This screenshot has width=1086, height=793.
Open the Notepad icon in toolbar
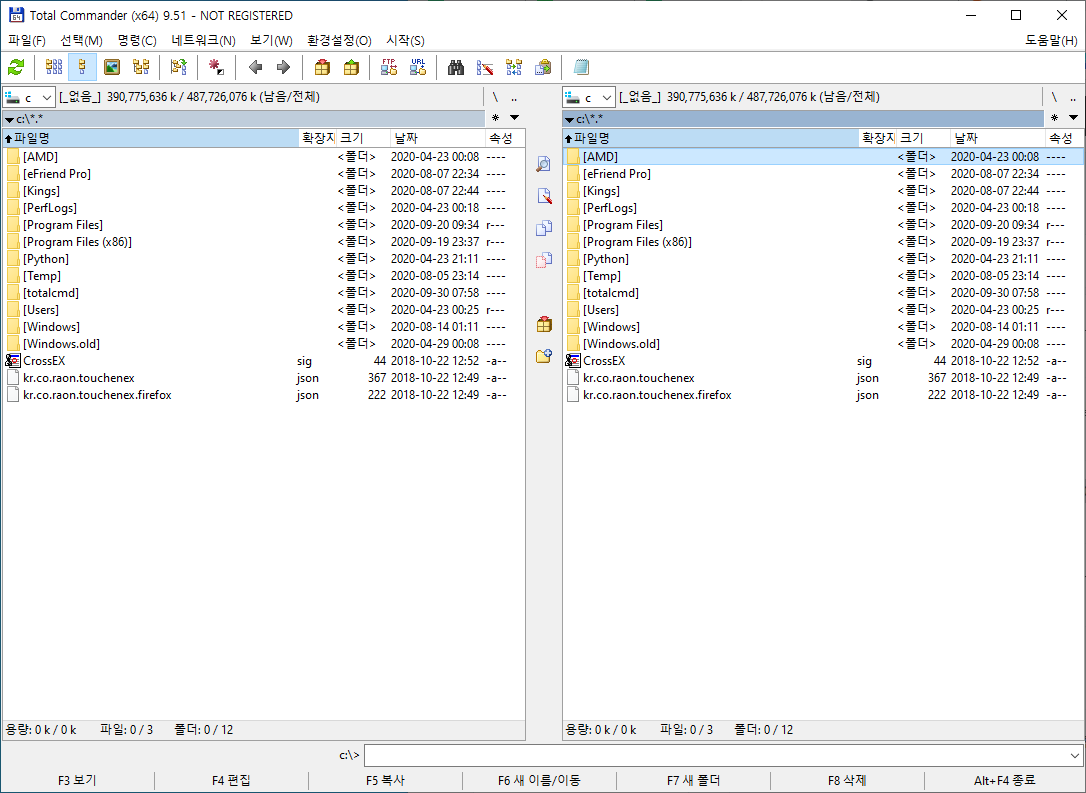(x=581, y=67)
